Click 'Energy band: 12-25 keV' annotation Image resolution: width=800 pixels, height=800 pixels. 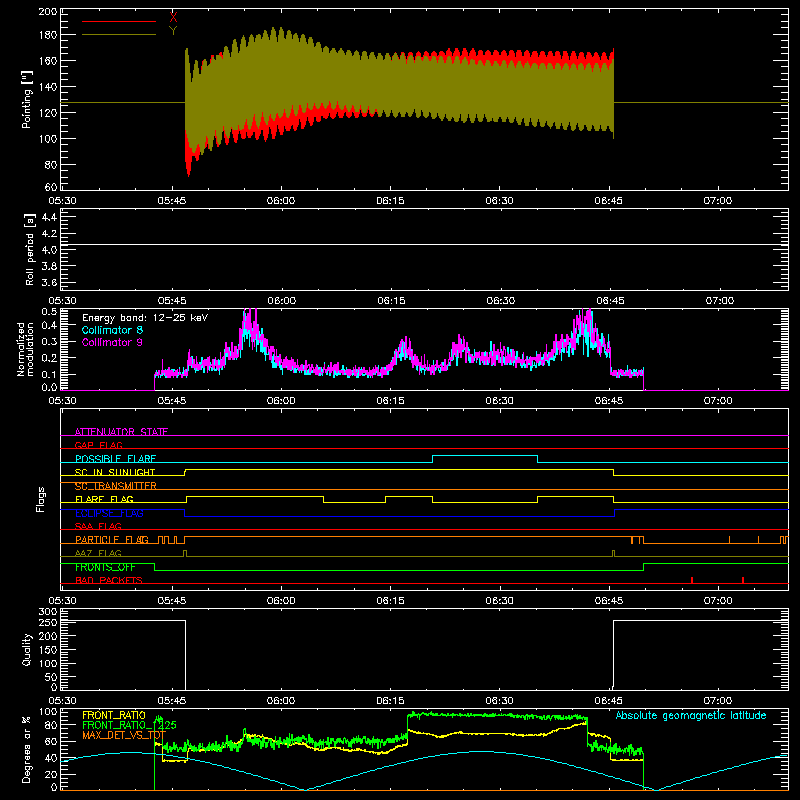[145, 318]
